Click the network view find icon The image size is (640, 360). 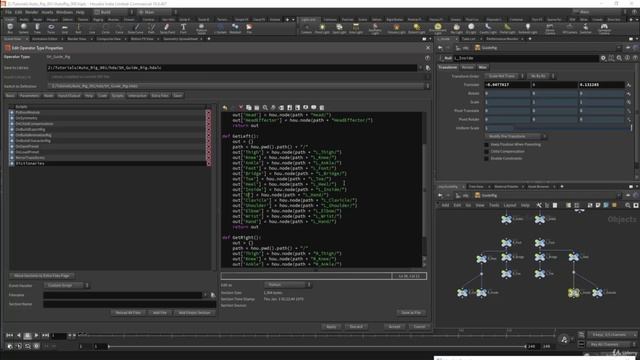[628, 205]
